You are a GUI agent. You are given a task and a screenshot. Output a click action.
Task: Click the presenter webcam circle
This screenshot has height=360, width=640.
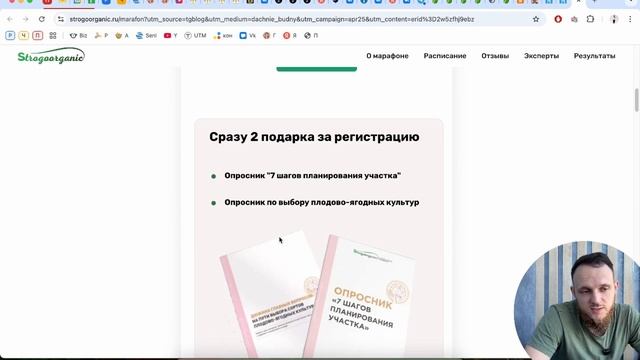coord(577,300)
